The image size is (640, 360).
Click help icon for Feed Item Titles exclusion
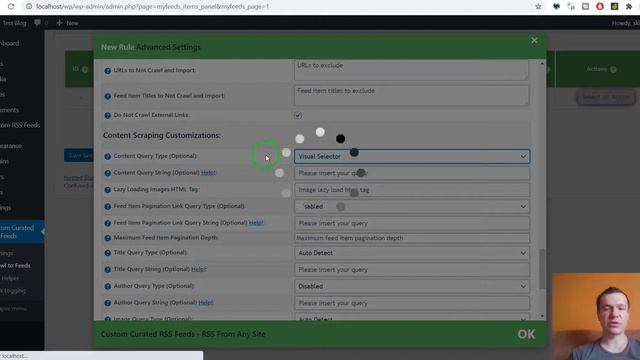point(108,96)
